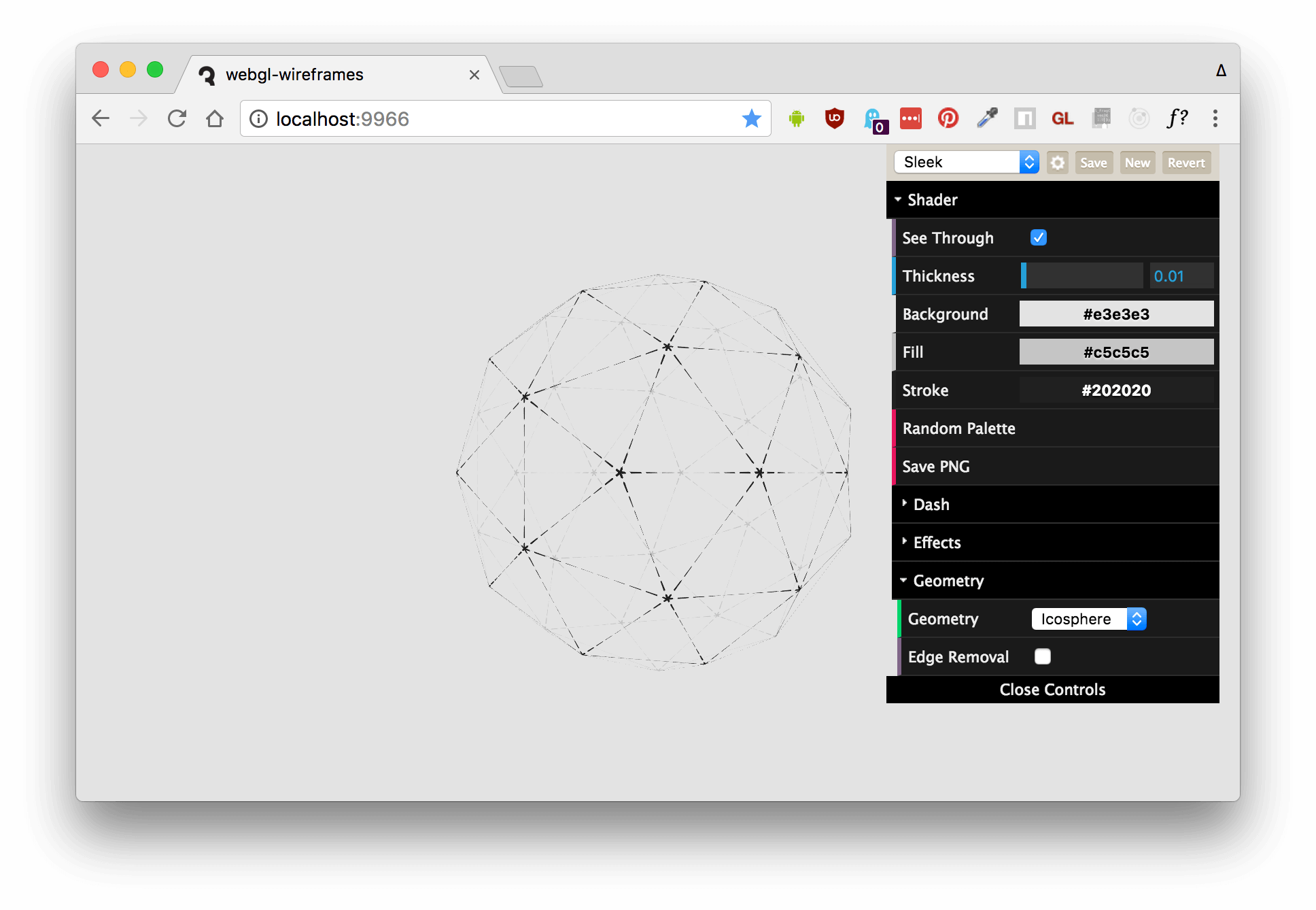
Task: Click the Thickness slider track
Action: [x=1082, y=276]
